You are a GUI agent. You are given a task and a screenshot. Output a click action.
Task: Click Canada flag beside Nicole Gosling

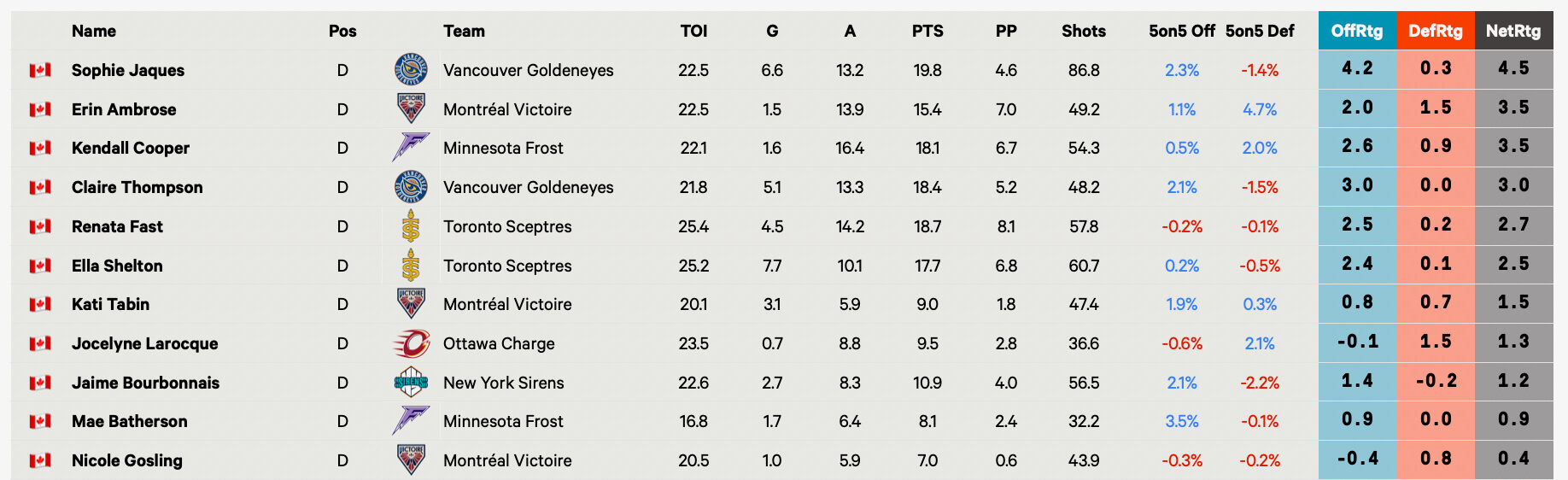point(40,460)
